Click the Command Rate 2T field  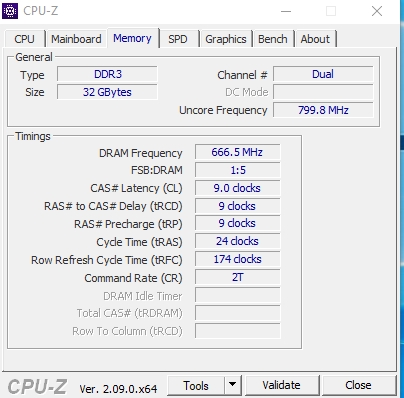tap(238, 277)
